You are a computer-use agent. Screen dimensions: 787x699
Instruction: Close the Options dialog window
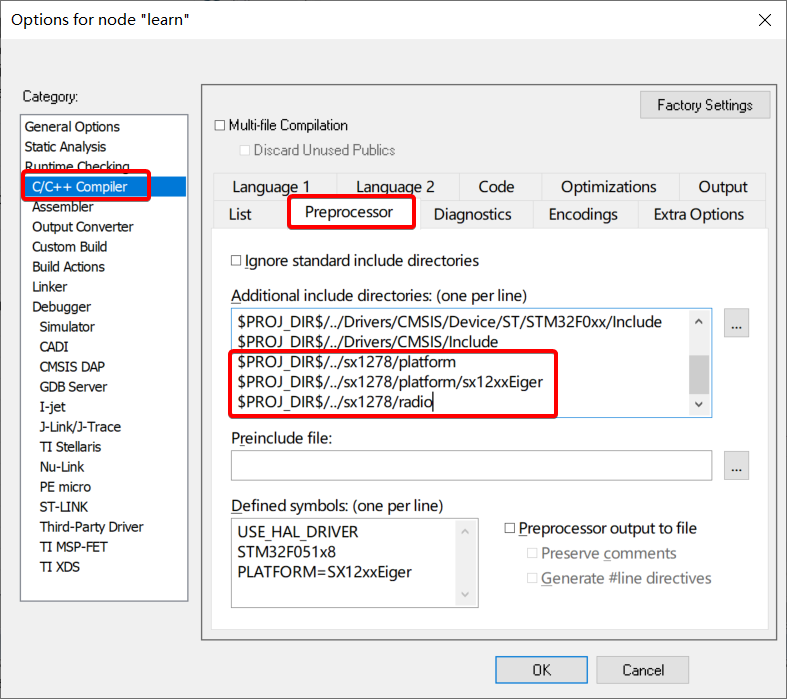tap(764, 20)
